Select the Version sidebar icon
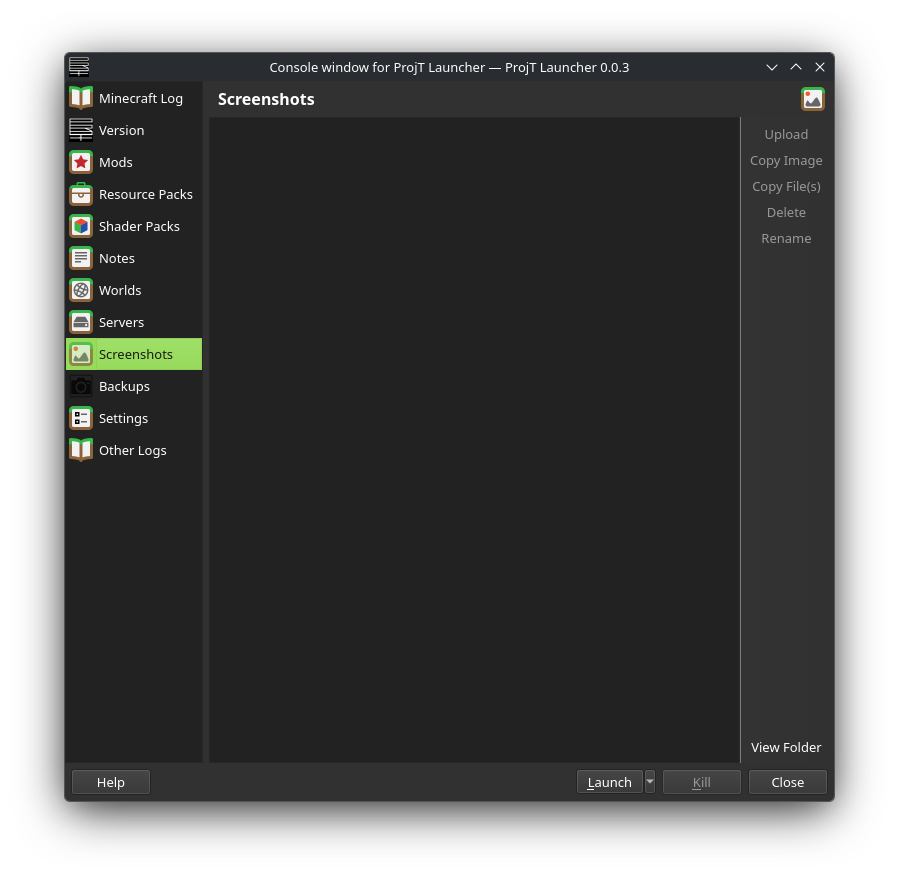 [x=81, y=129]
